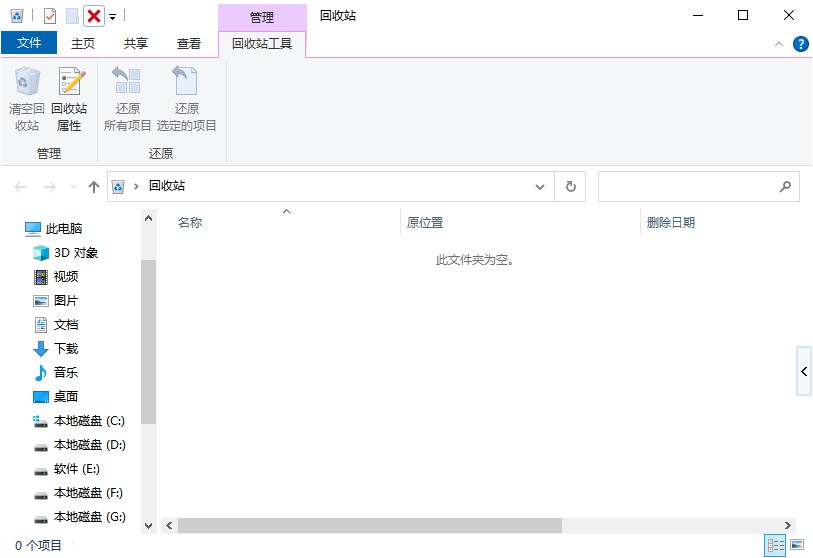Open the quick access toolbar customize dropdown
Viewport: 813px width, 558px height.
click(113, 17)
